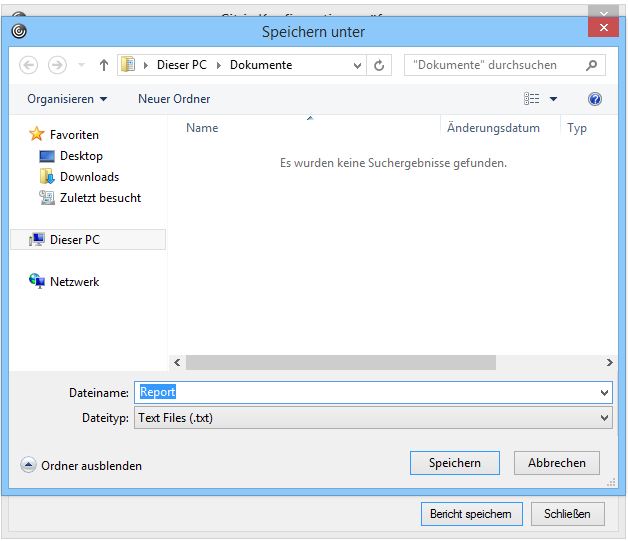Click the back navigation arrow
Image resolution: width=628 pixels, height=541 pixels.
[29, 65]
